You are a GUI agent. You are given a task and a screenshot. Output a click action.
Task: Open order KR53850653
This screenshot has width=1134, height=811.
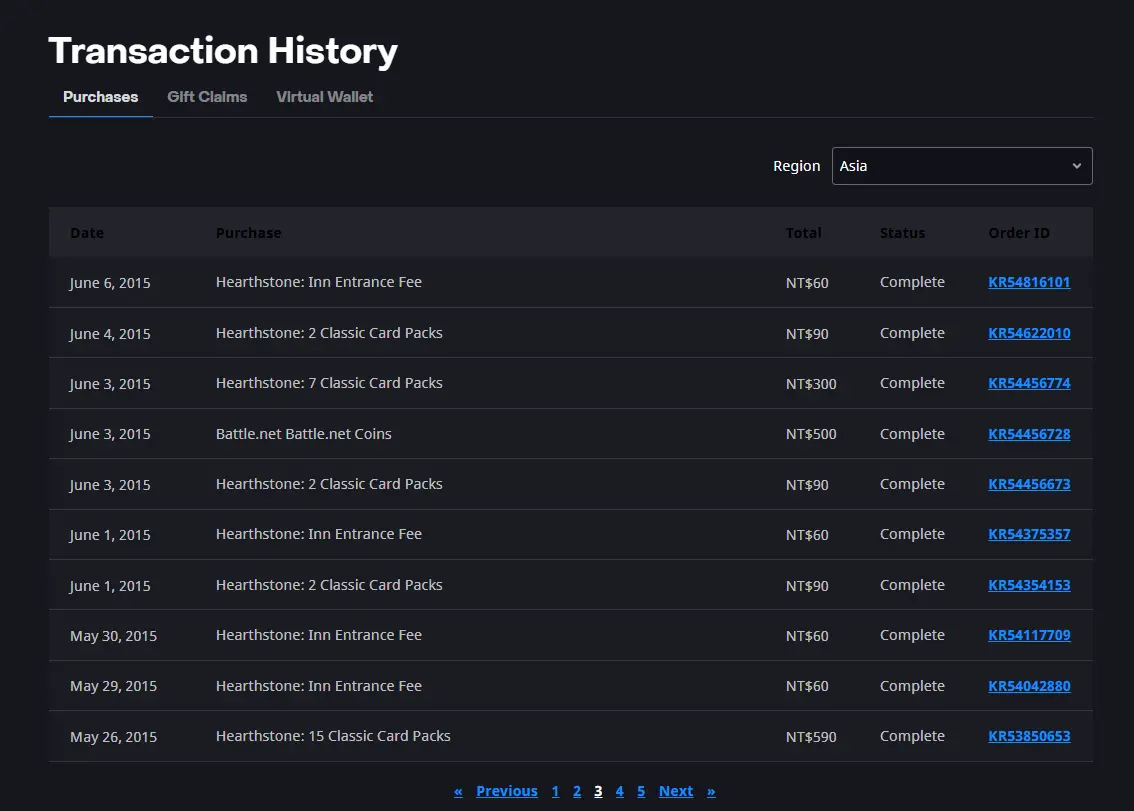1029,736
